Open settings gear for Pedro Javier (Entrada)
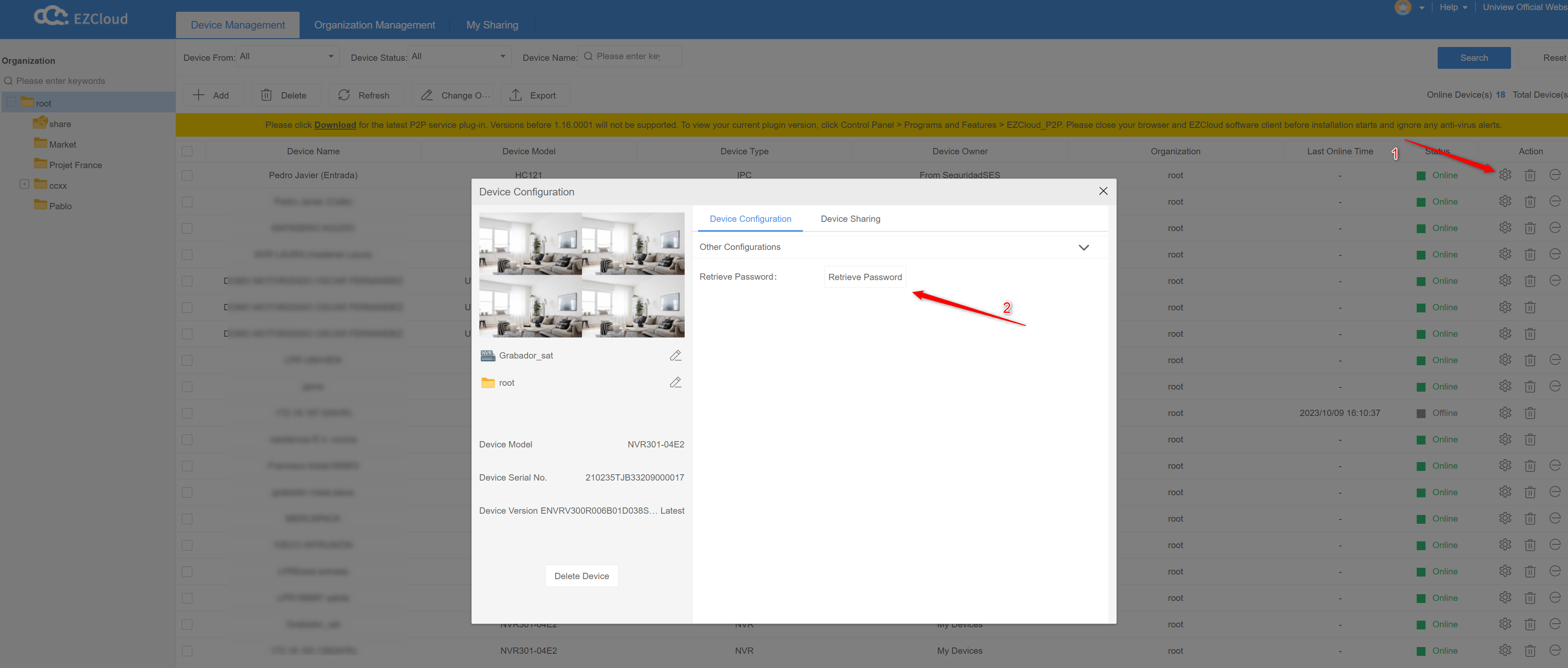This screenshot has height=668, width=1568. click(x=1505, y=175)
